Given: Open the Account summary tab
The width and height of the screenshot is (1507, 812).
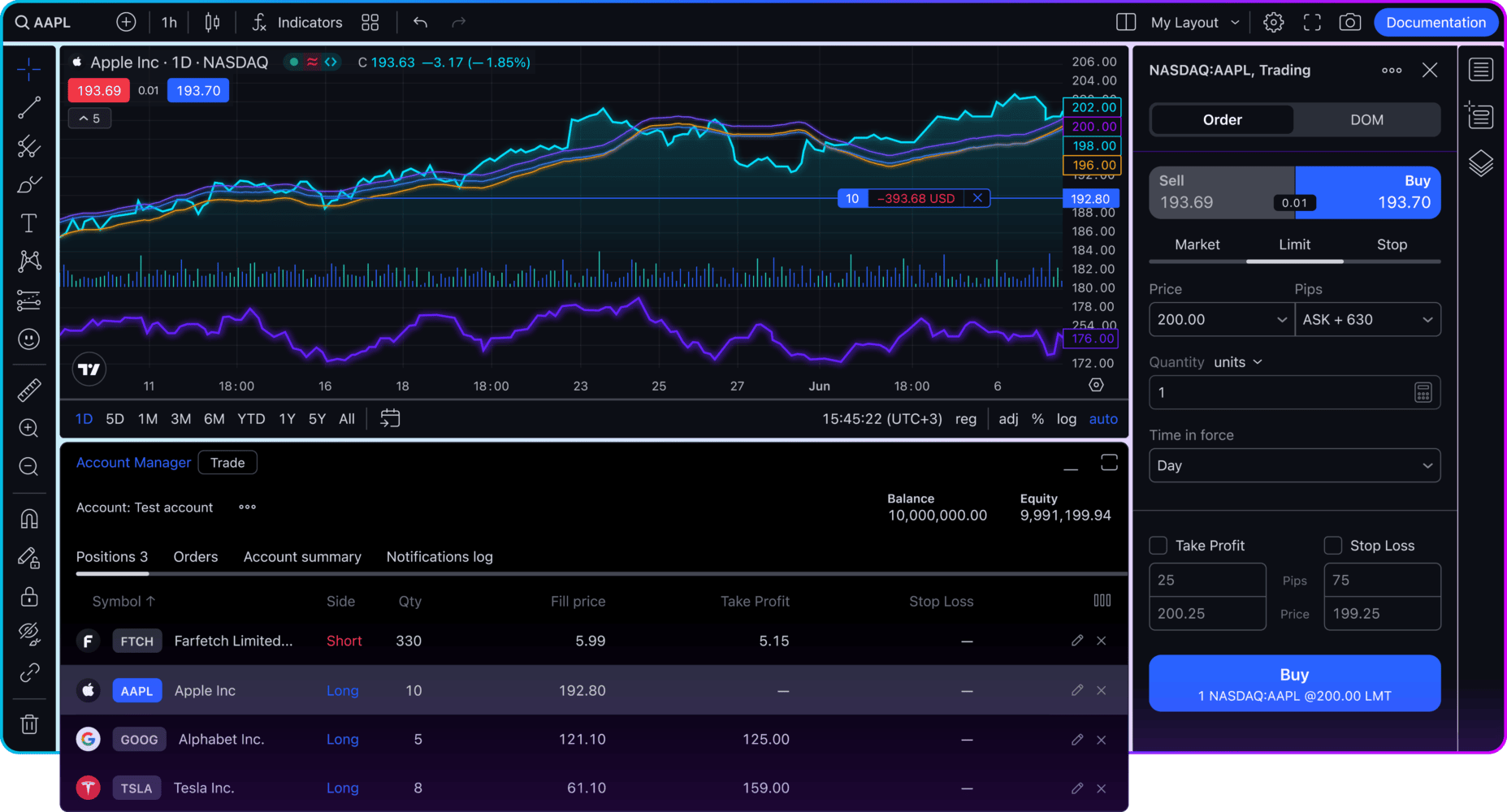Looking at the screenshot, I should tap(302, 557).
